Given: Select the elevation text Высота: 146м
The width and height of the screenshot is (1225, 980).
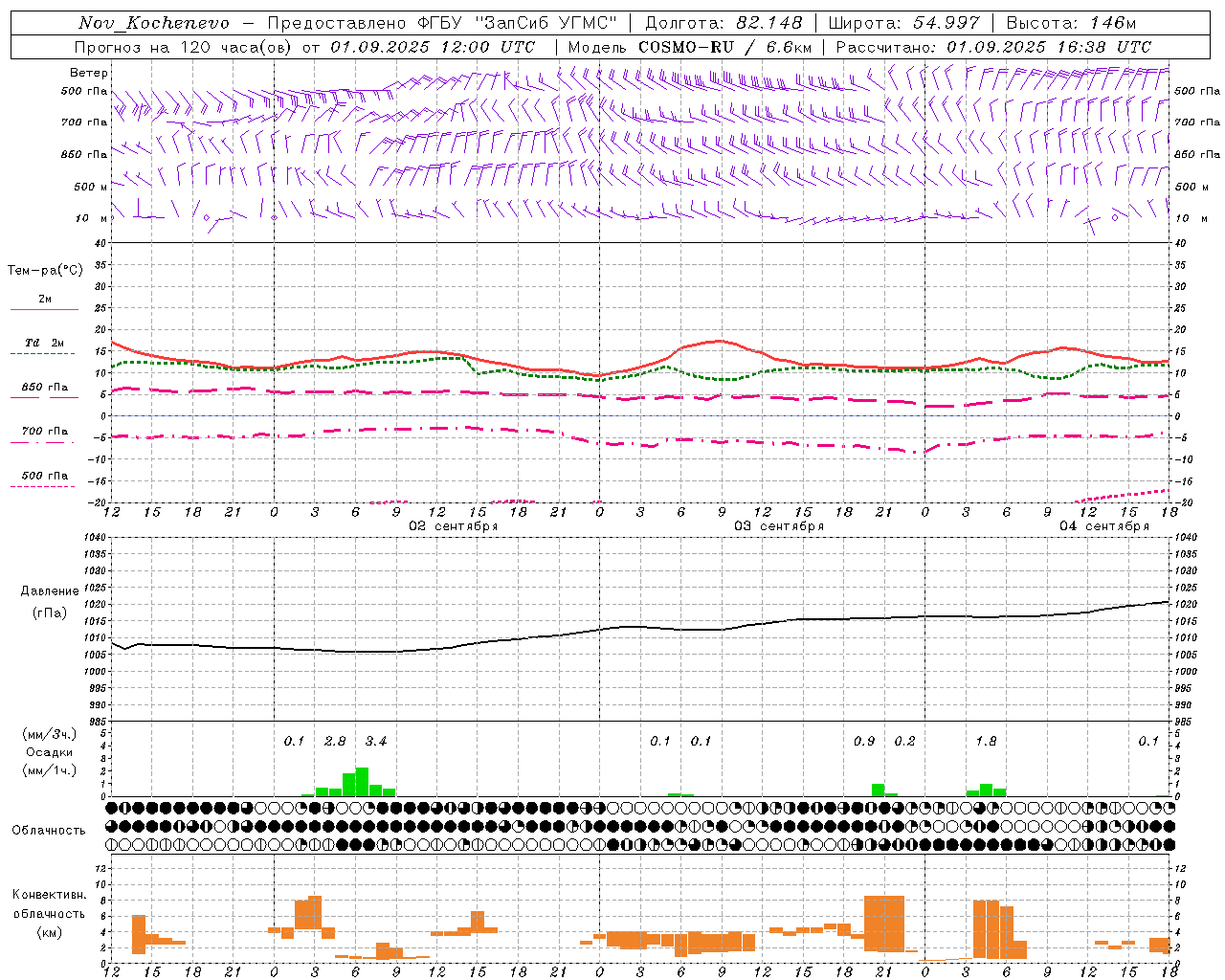Looking at the screenshot, I should coord(1071,23).
